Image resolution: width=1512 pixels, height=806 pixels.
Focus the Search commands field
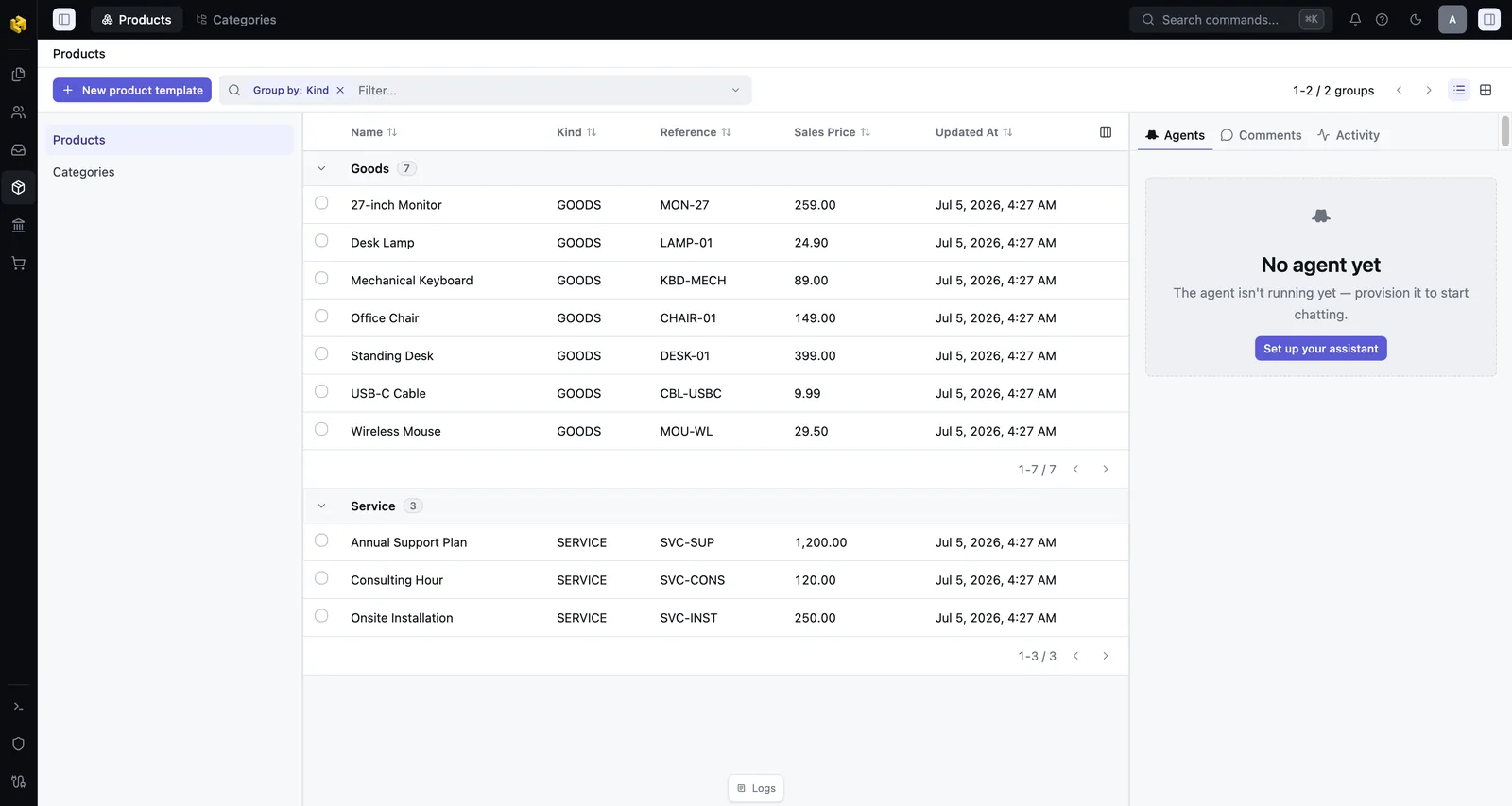click(x=1230, y=19)
